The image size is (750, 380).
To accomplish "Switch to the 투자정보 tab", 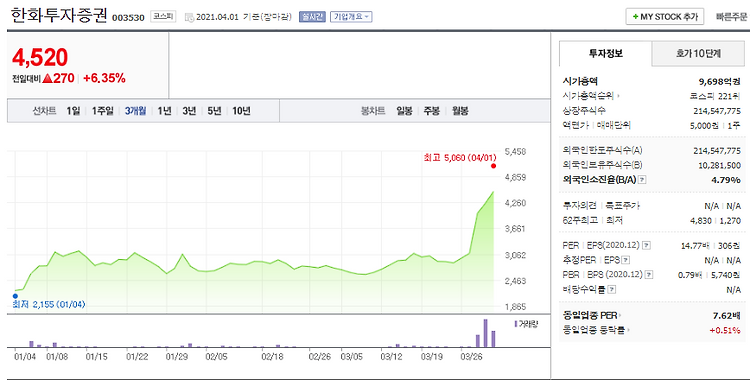I will point(606,53).
